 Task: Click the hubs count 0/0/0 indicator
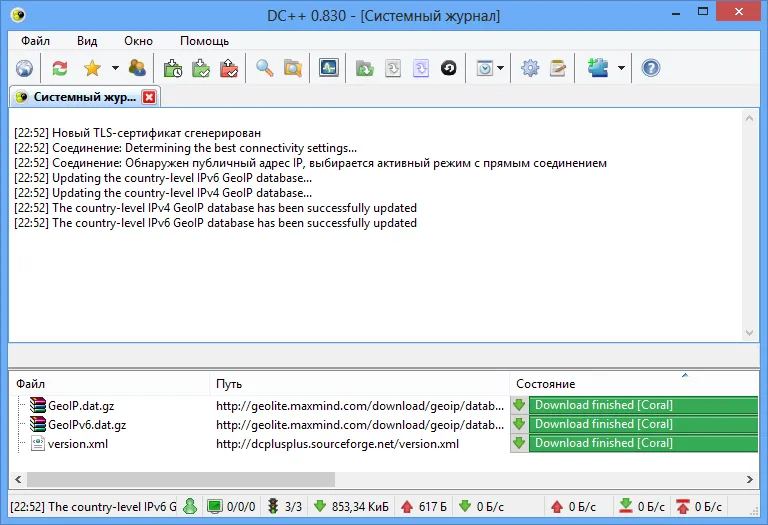click(231, 506)
